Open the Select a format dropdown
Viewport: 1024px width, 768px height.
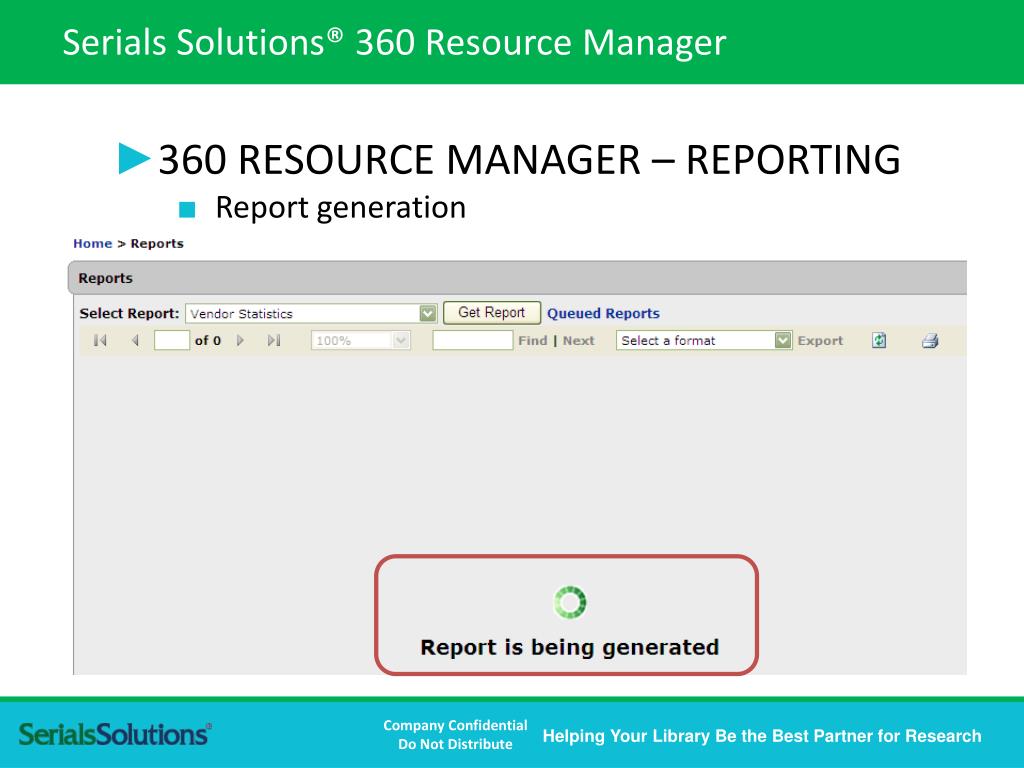click(704, 340)
